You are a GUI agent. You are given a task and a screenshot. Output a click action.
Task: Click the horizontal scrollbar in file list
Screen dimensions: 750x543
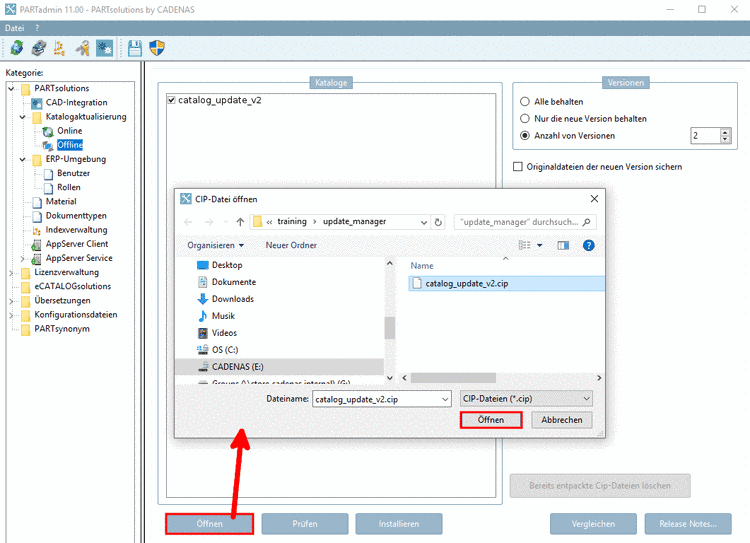coord(453,378)
